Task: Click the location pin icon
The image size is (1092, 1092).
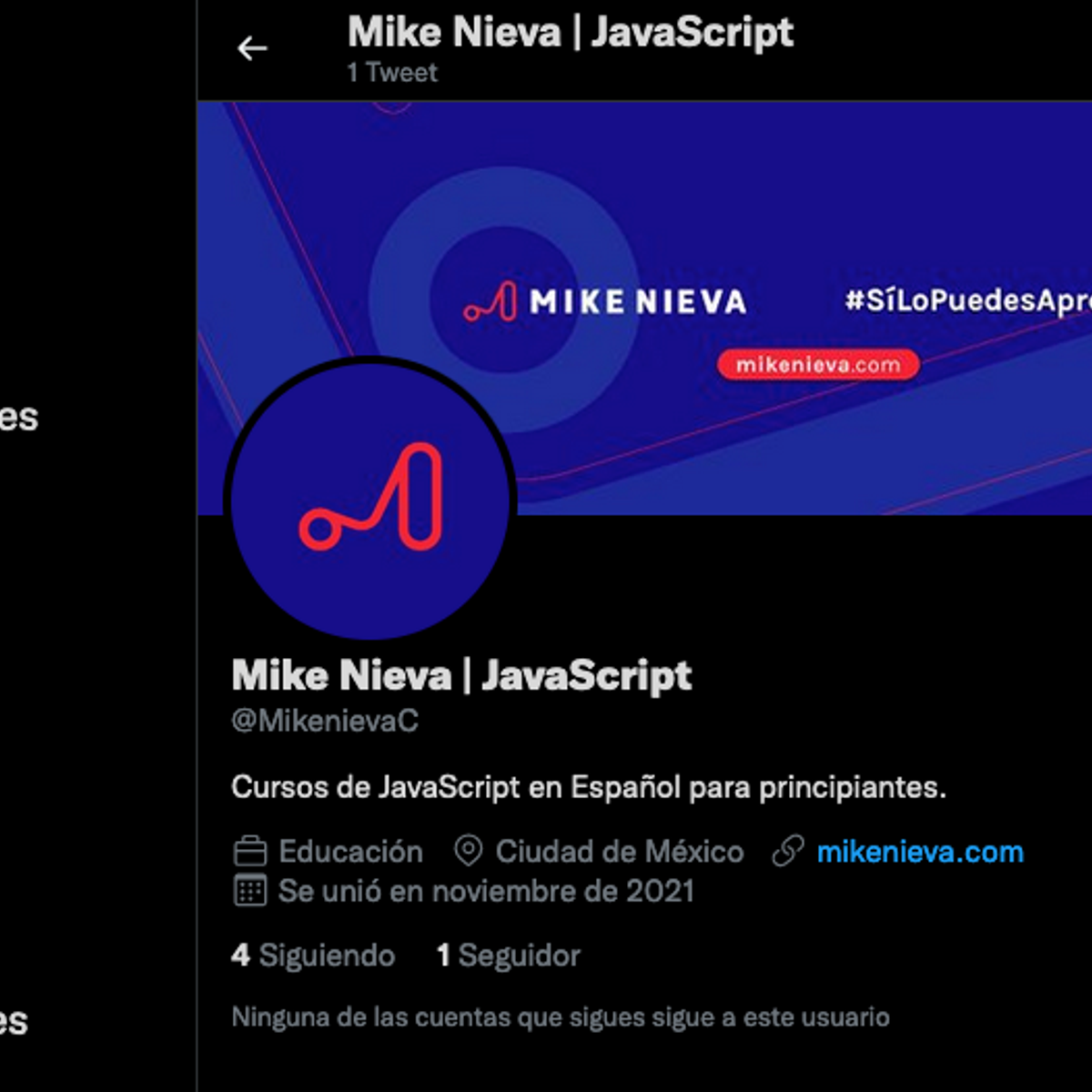Action: tap(468, 852)
